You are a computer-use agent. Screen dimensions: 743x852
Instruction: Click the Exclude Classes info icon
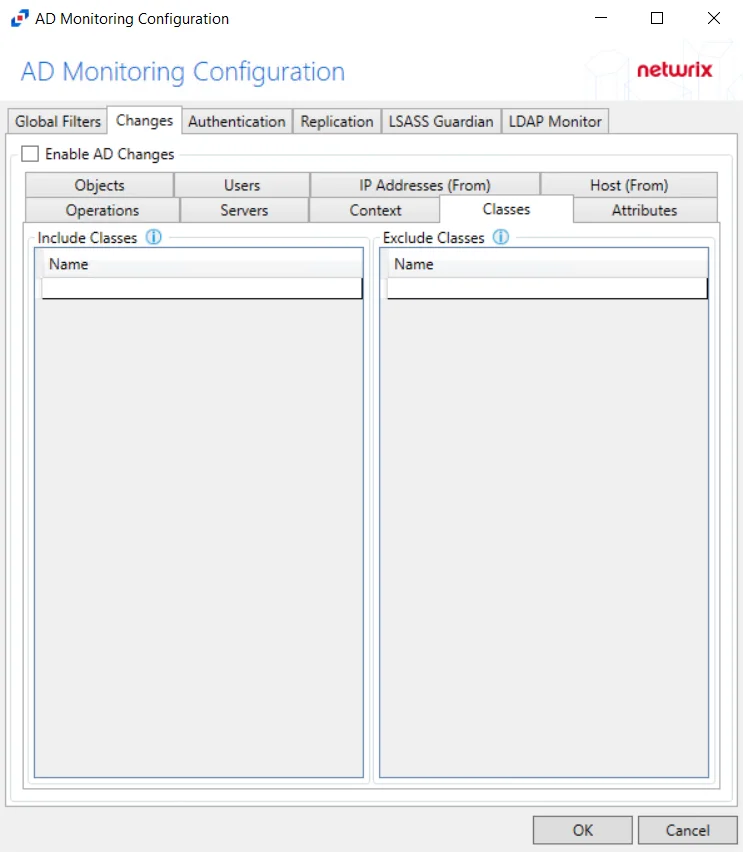click(x=501, y=237)
